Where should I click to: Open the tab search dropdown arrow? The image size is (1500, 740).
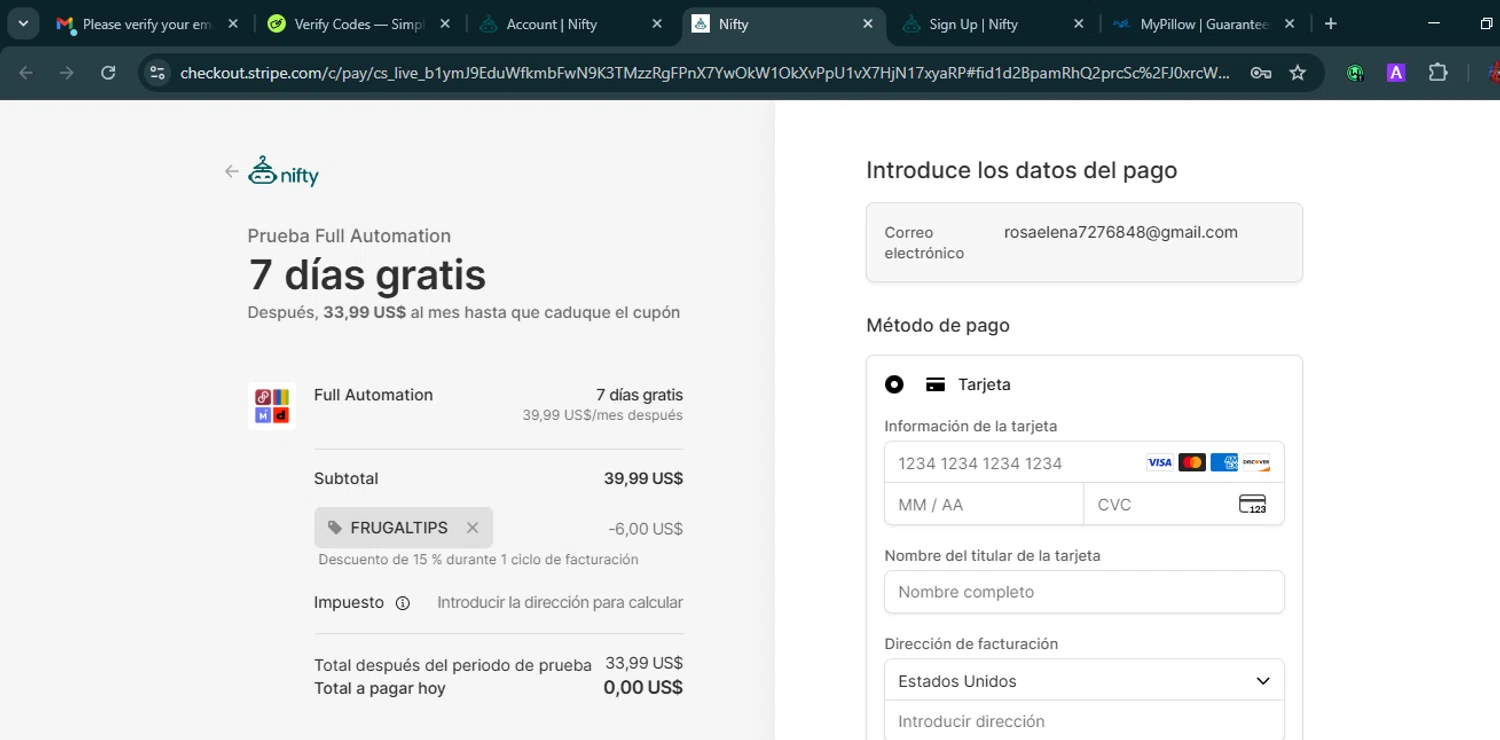(22, 24)
